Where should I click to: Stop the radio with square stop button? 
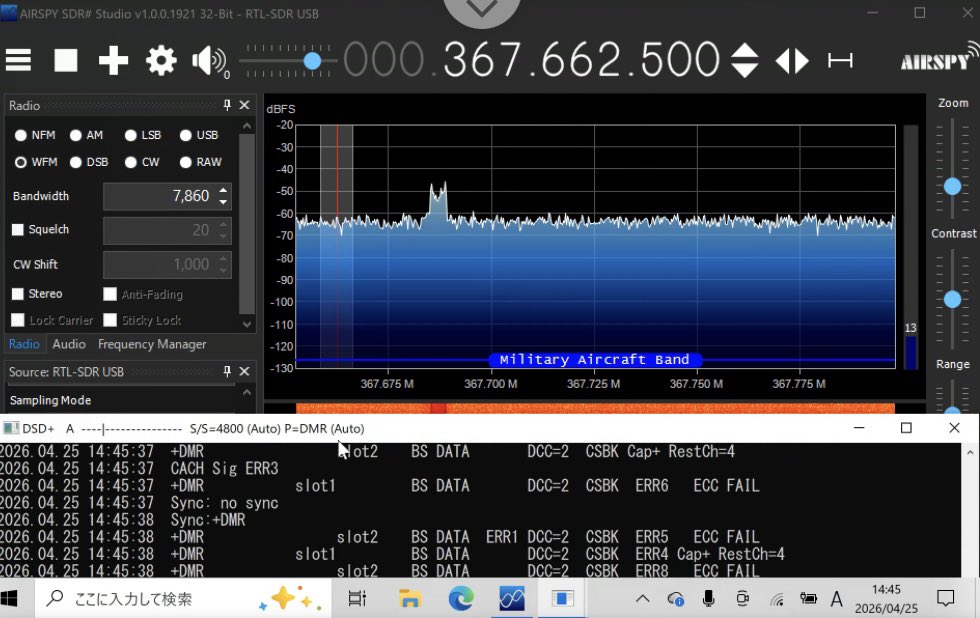point(66,61)
